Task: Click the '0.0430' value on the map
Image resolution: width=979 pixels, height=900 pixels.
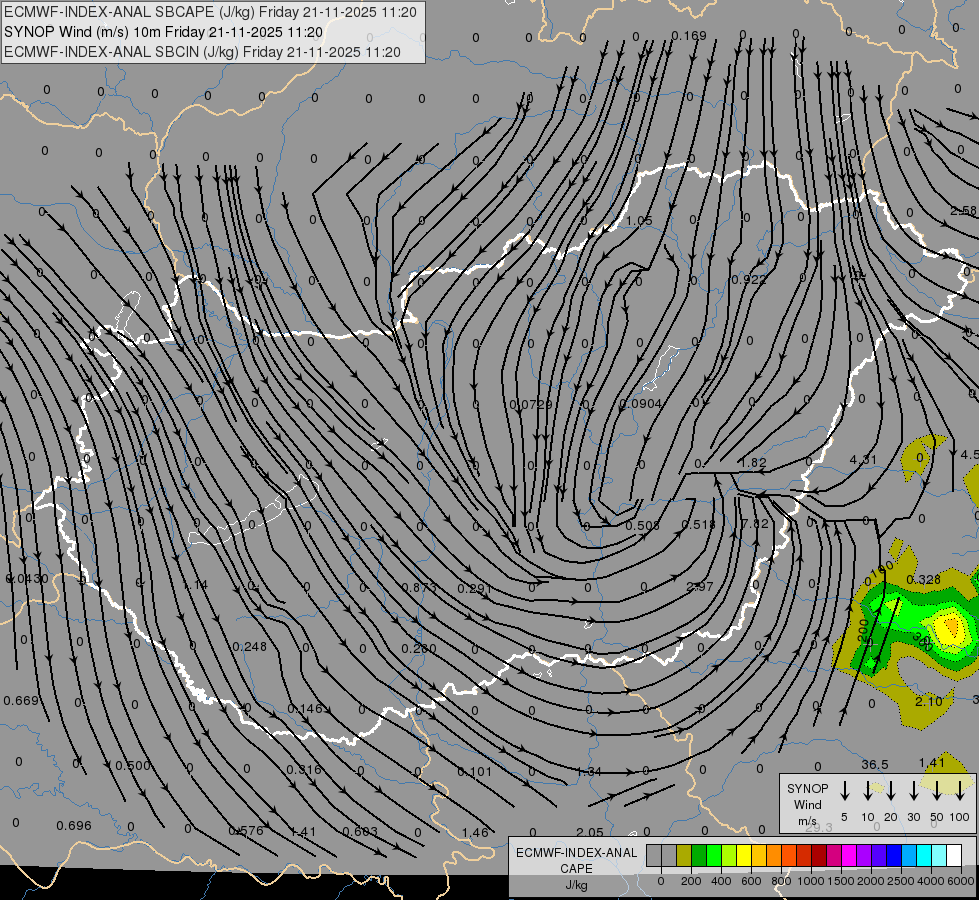Action: click(x=27, y=578)
